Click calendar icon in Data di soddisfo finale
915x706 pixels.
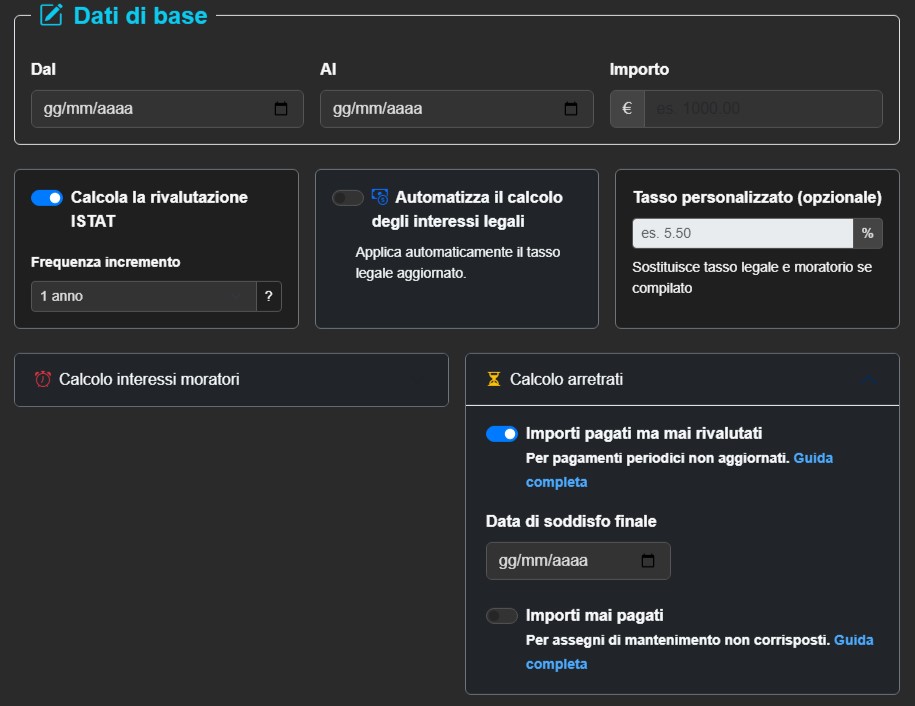click(x=648, y=561)
